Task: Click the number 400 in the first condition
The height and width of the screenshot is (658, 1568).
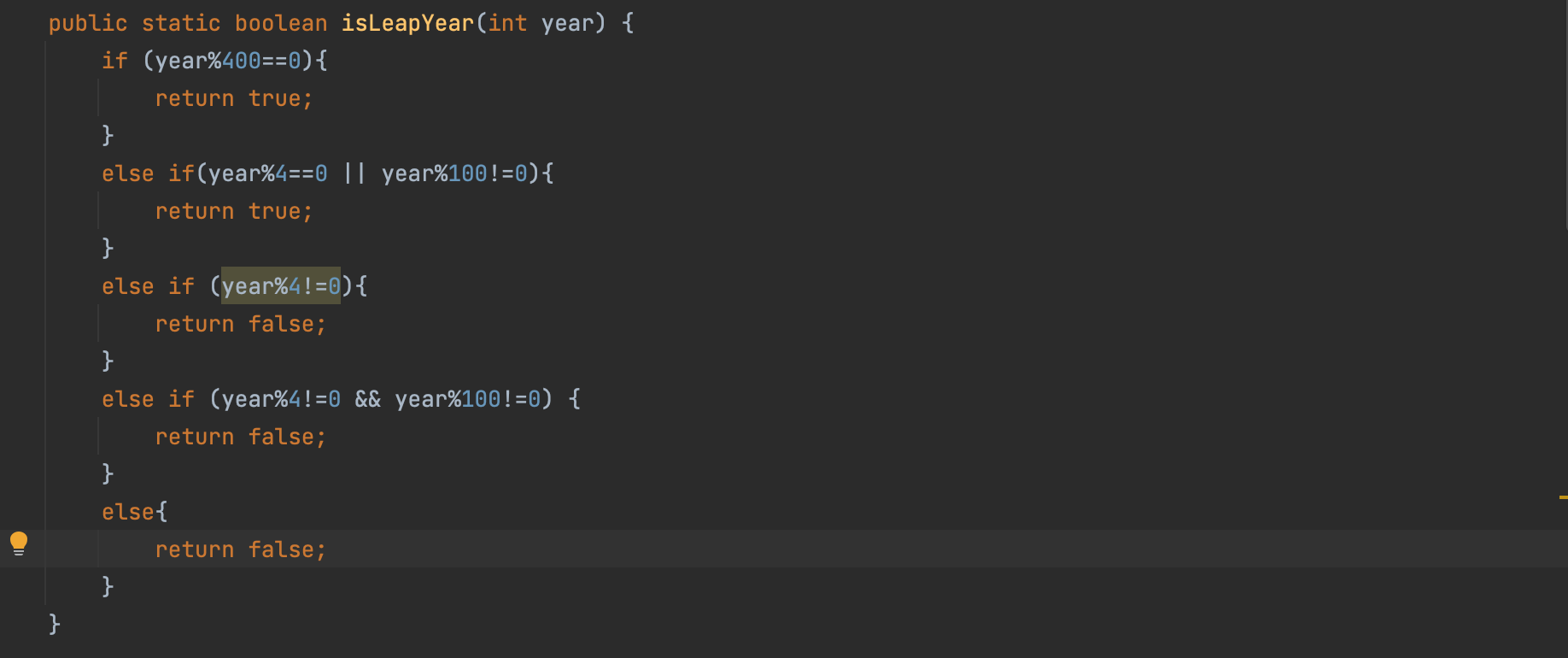Action: [x=242, y=61]
